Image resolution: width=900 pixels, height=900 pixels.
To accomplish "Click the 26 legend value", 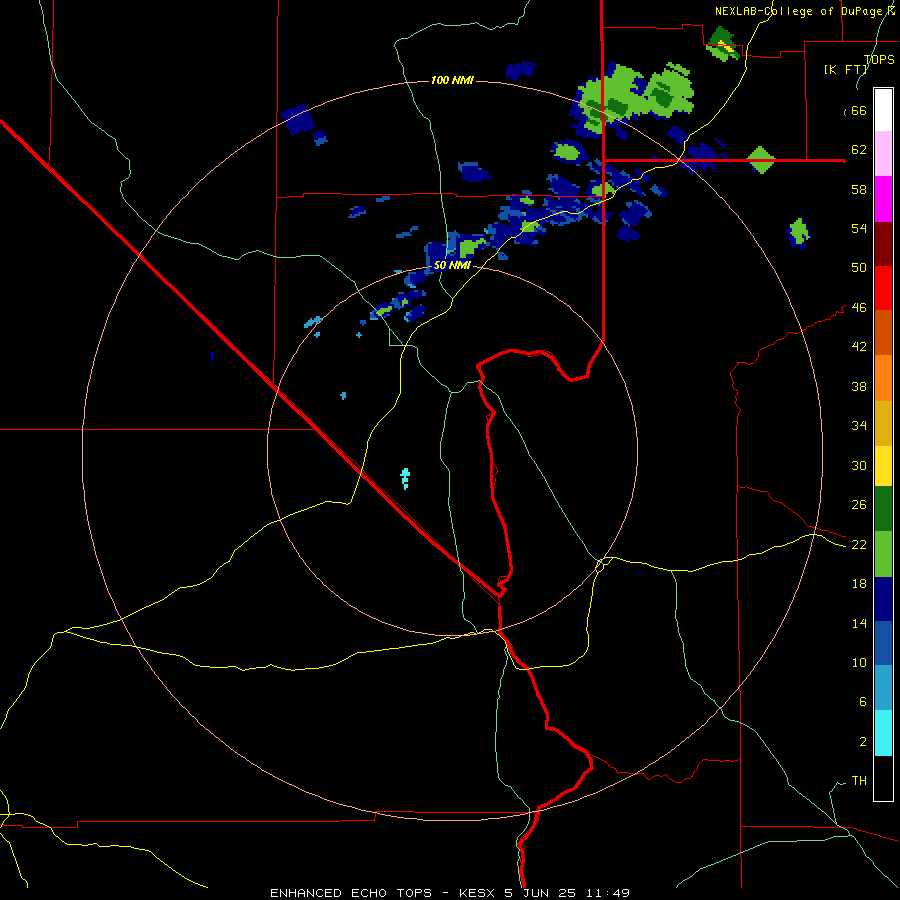I will click(859, 505).
